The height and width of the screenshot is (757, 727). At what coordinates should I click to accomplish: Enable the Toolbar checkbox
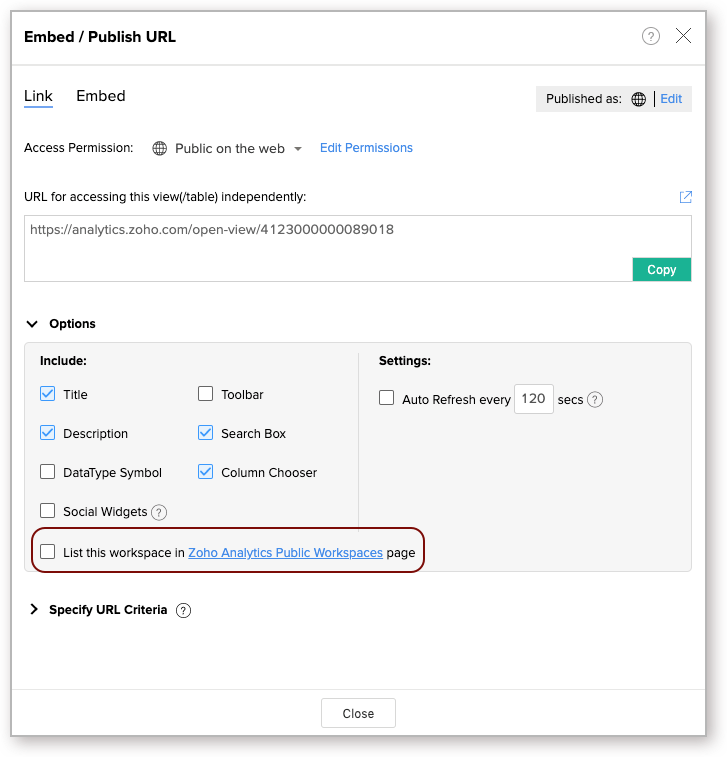click(x=206, y=394)
